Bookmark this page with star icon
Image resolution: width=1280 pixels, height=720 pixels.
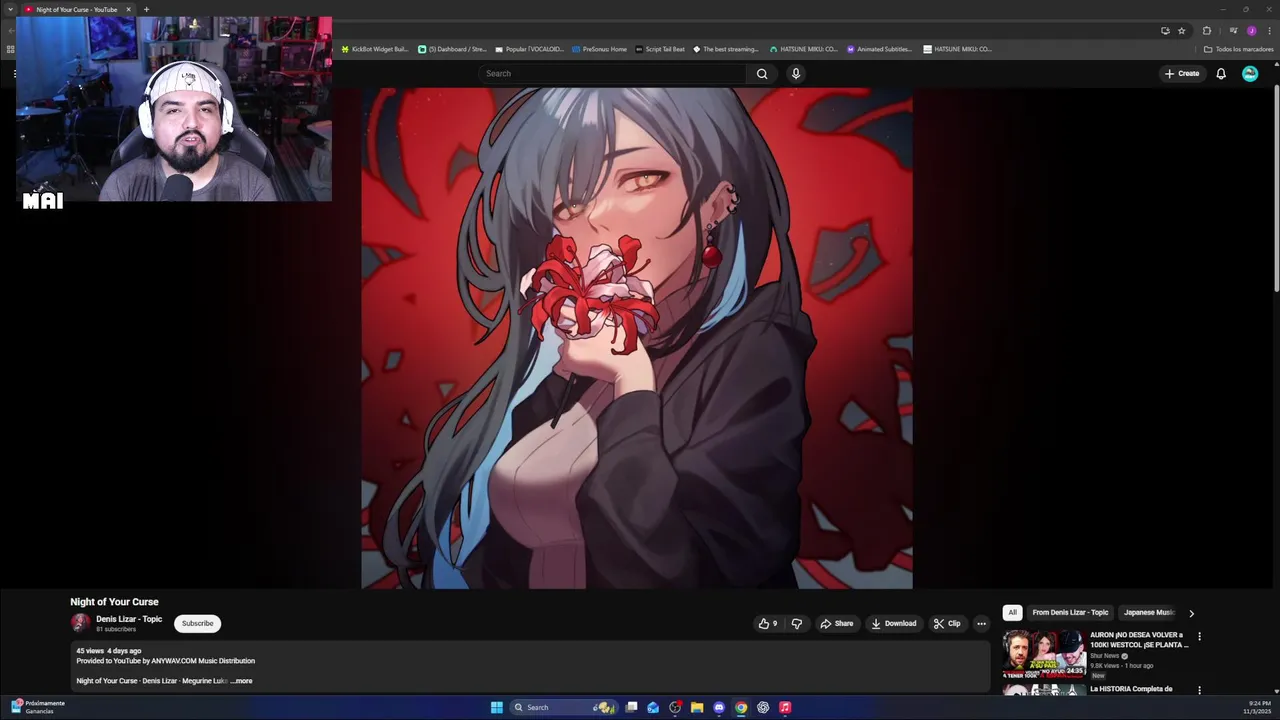(x=1181, y=31)
